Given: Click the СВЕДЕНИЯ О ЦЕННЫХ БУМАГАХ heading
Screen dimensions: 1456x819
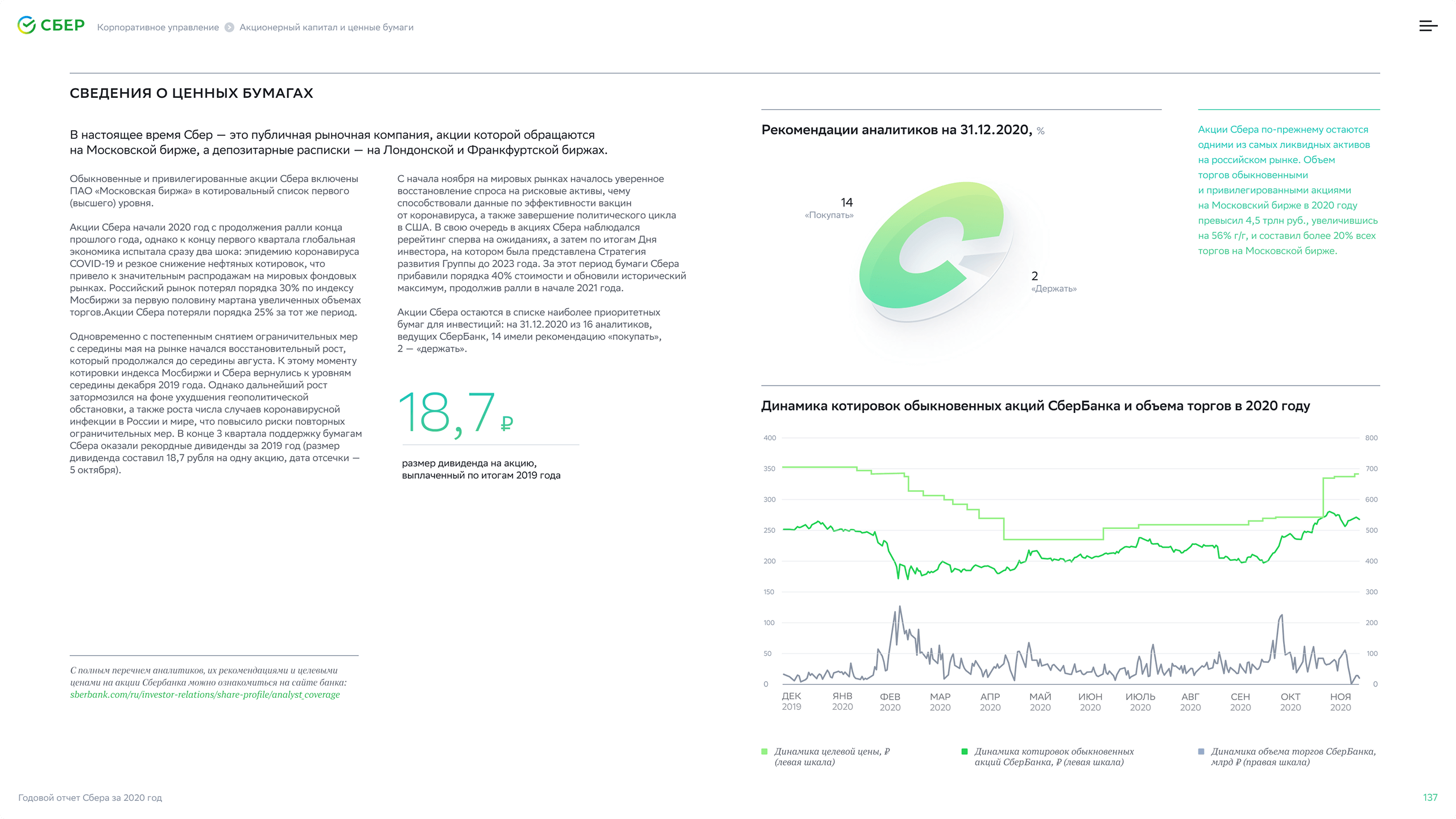Looking at the screenshot, I should (191, 93).
